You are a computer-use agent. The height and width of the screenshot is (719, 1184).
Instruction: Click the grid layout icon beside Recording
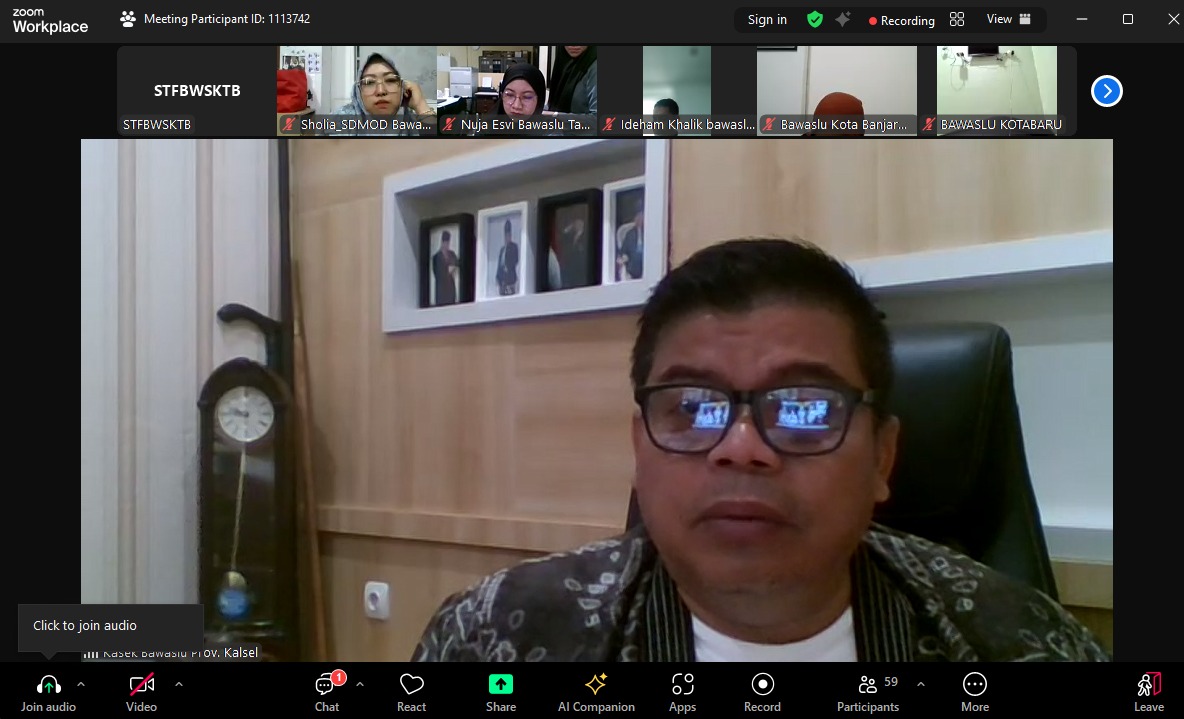pos(957,19)
